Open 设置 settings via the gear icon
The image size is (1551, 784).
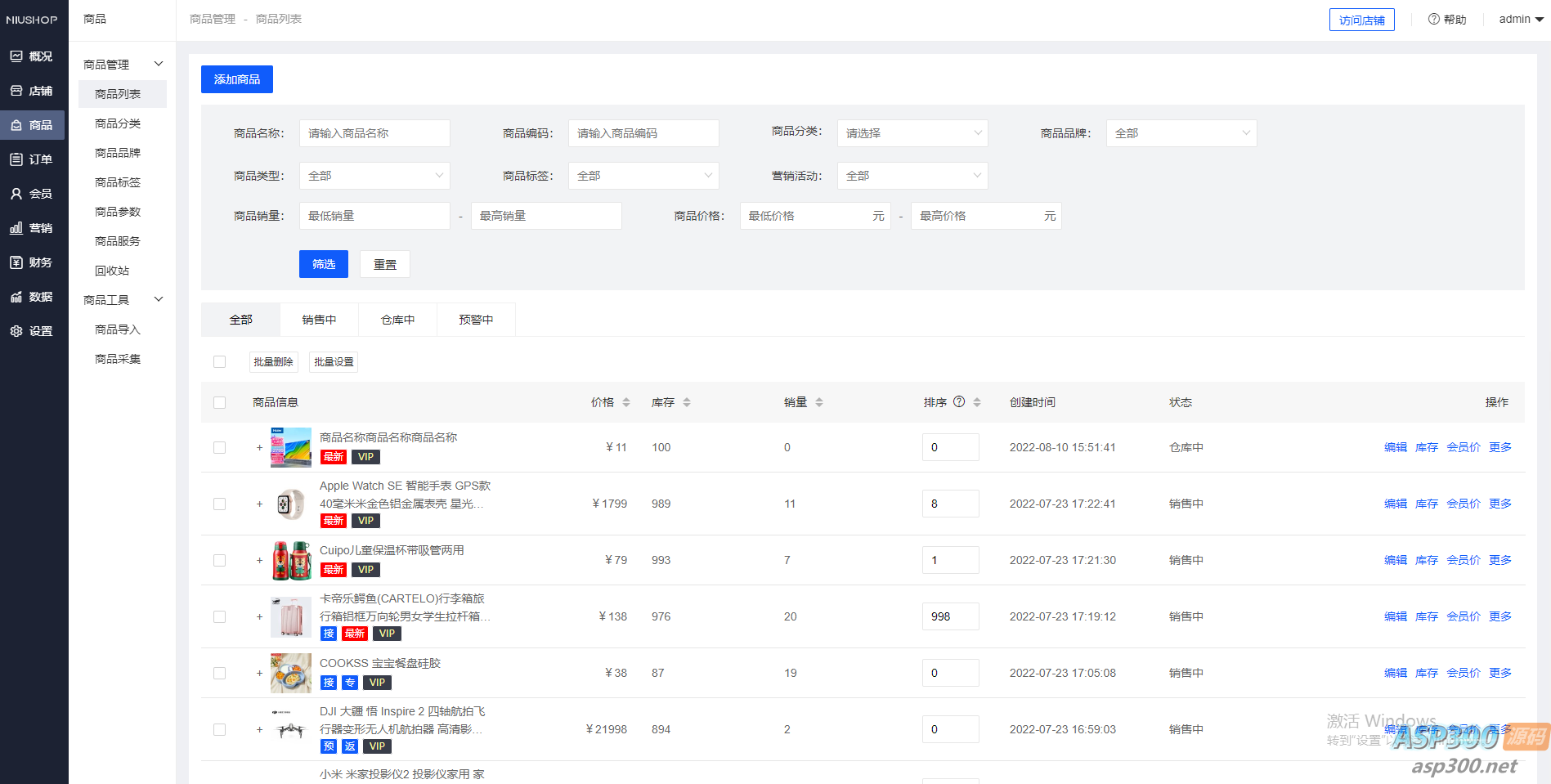pyautogui.click(x=33, y=330)
